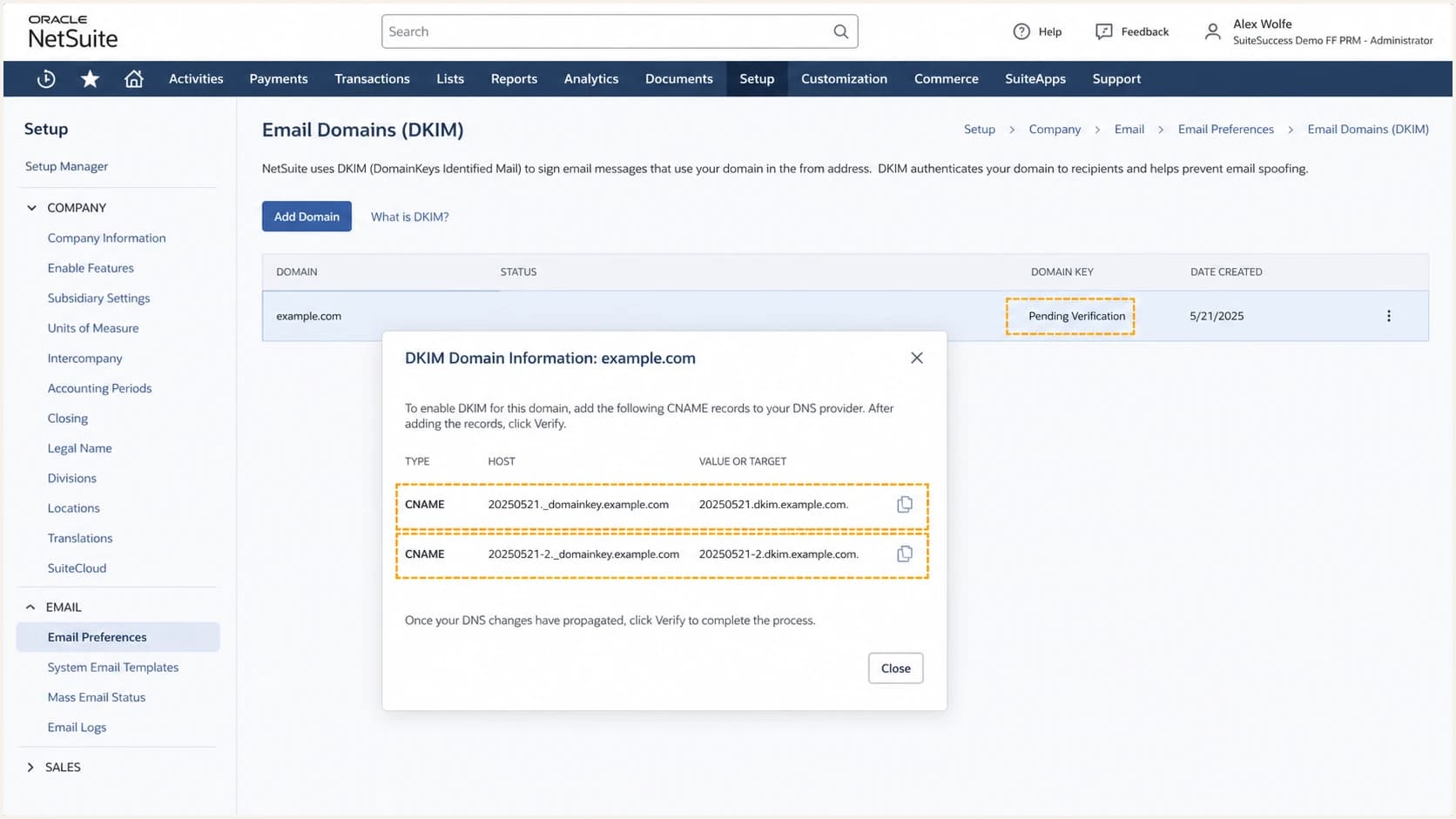Click the DOMAIN column header
This screenshot has height=819, width=1456.
tap(296, 272)
